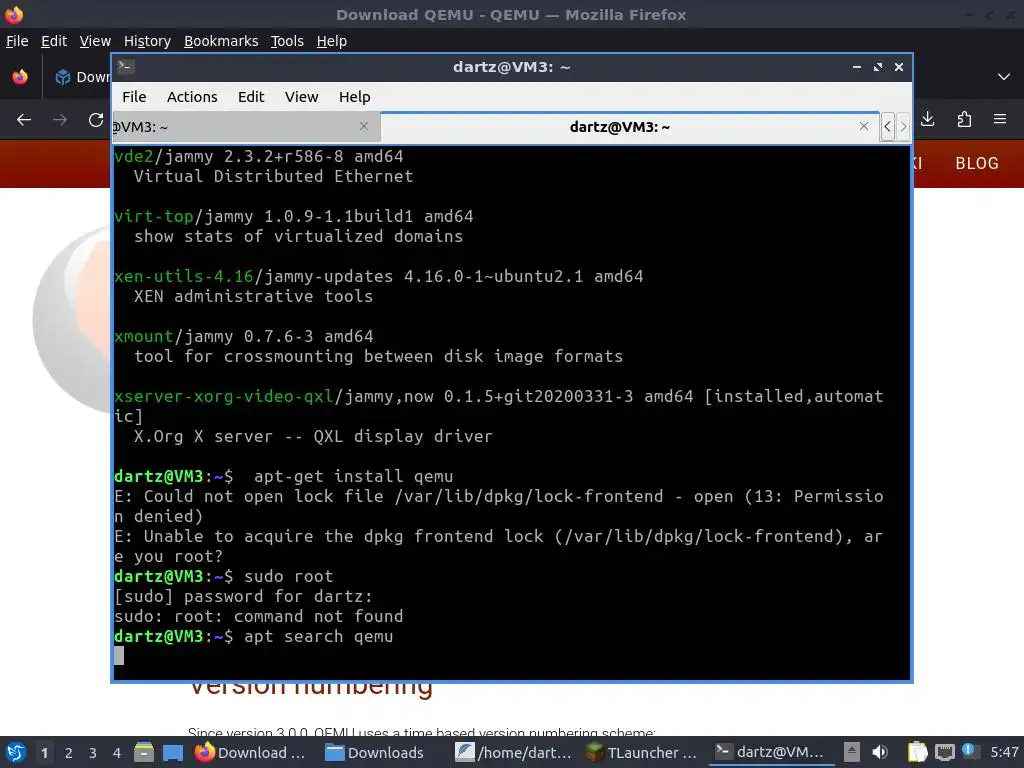Image resolution: width=1024 pixels, height=768 pixels.
Task: Open Firefox Bookmarks menu
Action: tap(221, 41)
